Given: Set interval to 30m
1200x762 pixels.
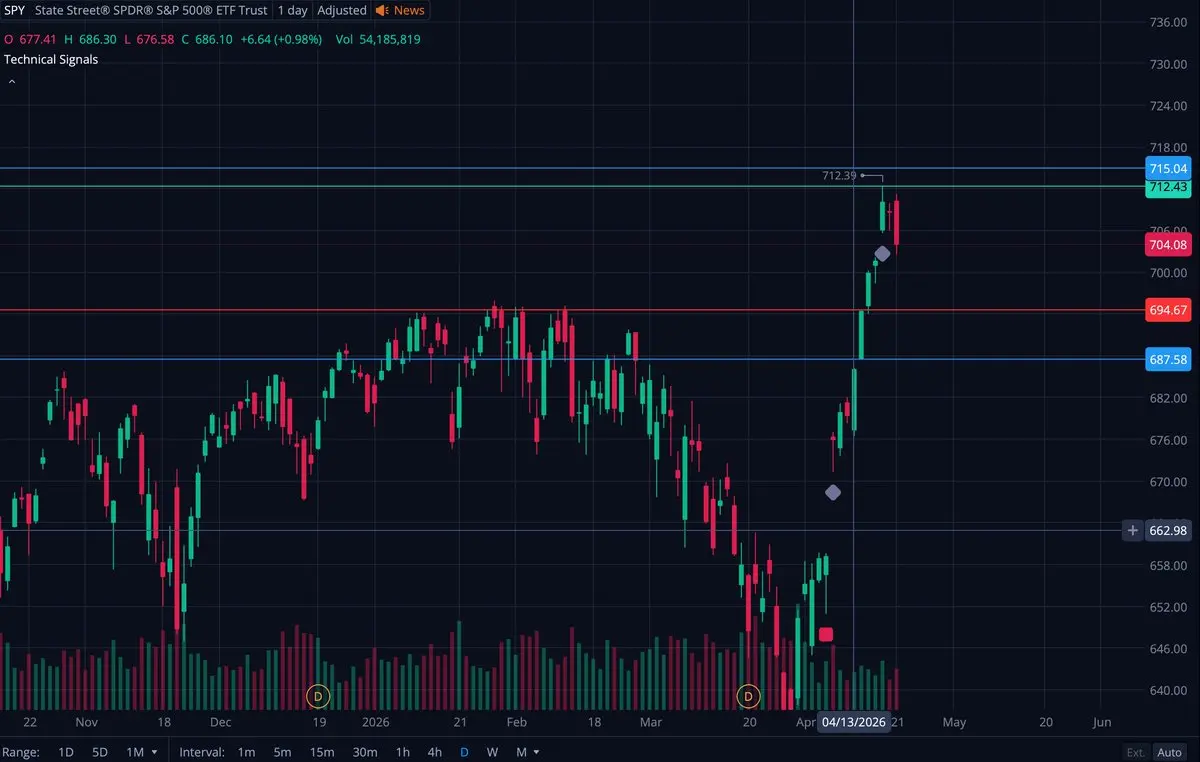Looking at the screenshot, I should tap(365, 752).
